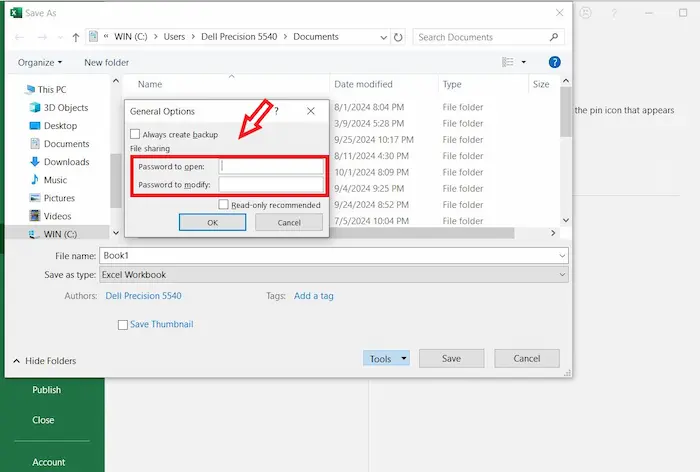Click the Password to open field

tap(271, 167)
